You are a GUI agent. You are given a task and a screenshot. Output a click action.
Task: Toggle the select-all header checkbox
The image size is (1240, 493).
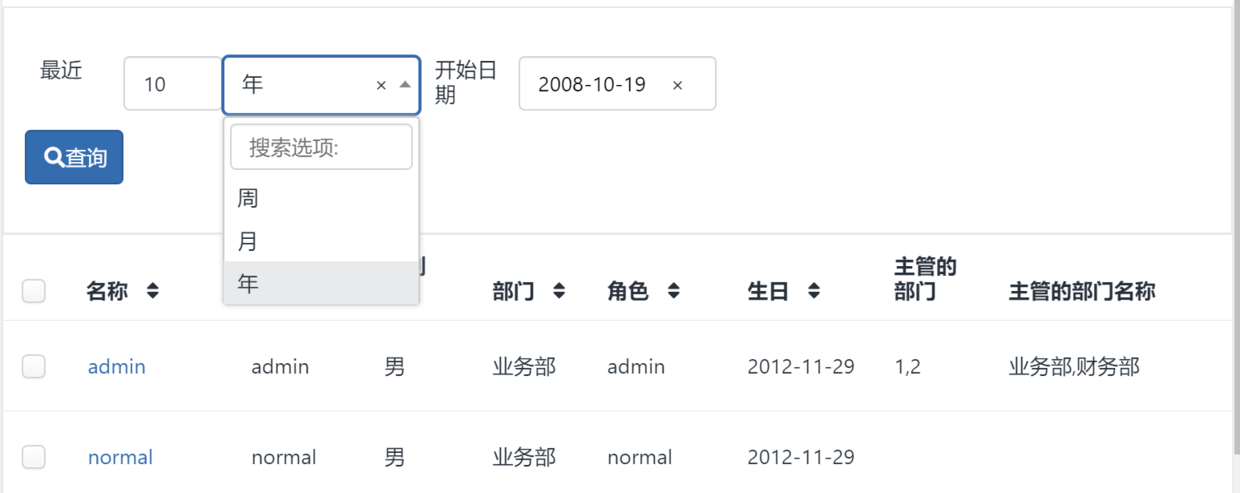tap(34, 291)
